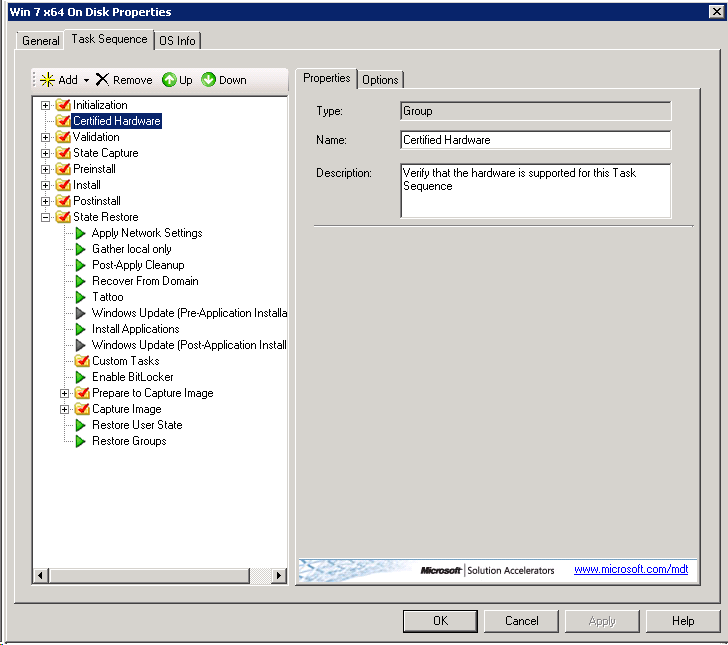Open the OS Info tab

177,41
